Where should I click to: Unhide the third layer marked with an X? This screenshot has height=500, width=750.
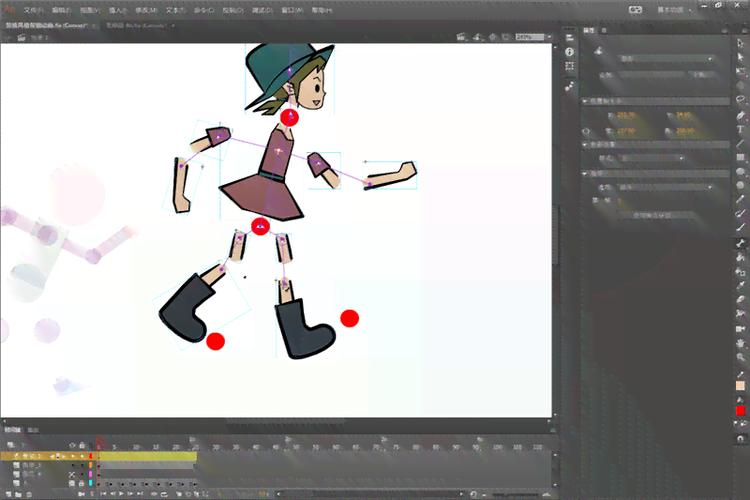click(72, 475)
